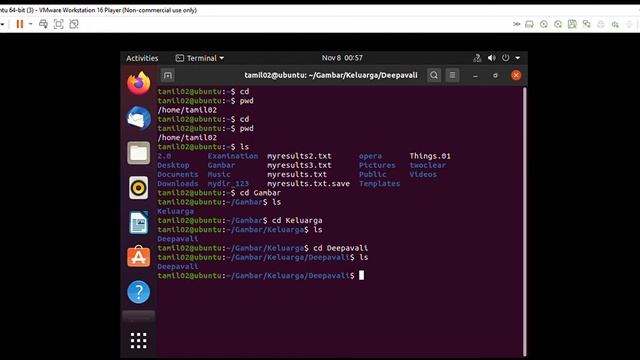Viewport: 640px width, 360px height.
Task: Open the Terminal app menu in top bar
Action: click(200, 58)
